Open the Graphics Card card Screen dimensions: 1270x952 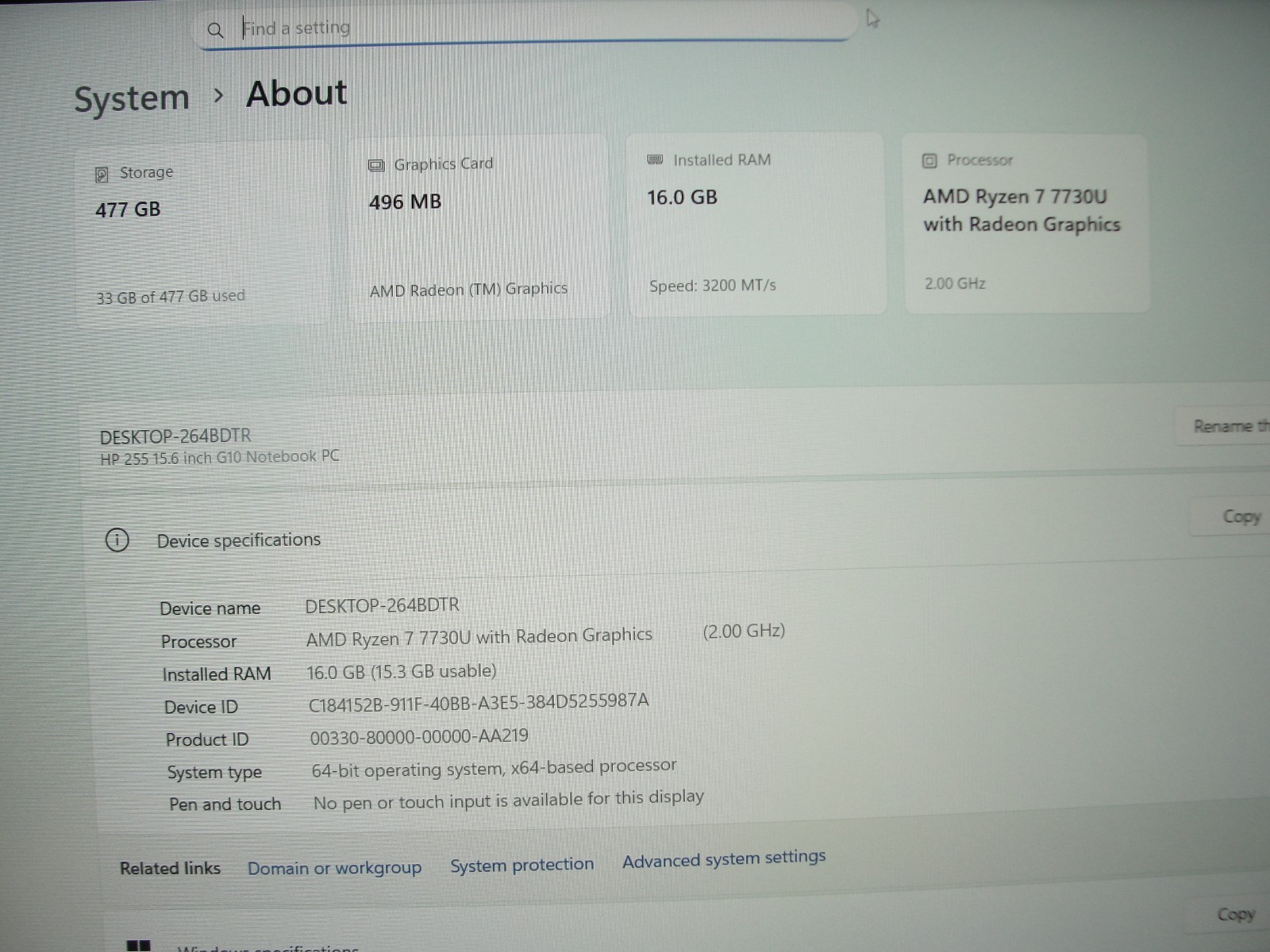[x=478, y=228]
